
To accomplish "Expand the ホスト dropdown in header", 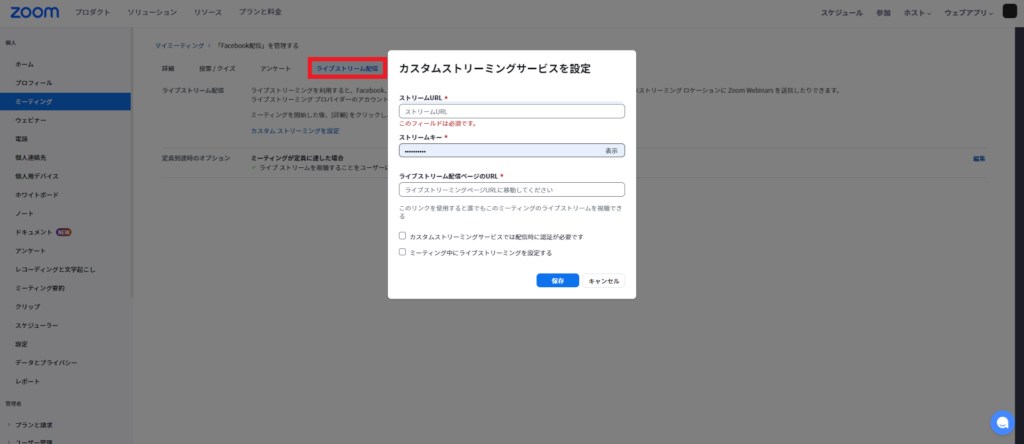I will [x=915, y=13].
